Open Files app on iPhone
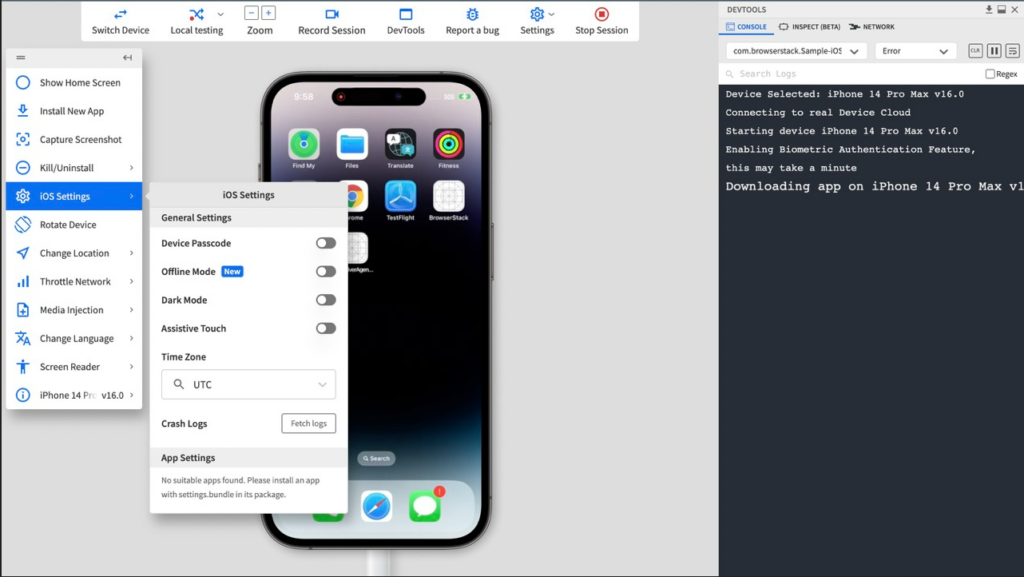Screen dimensions: 1024x577 [352, 145]
